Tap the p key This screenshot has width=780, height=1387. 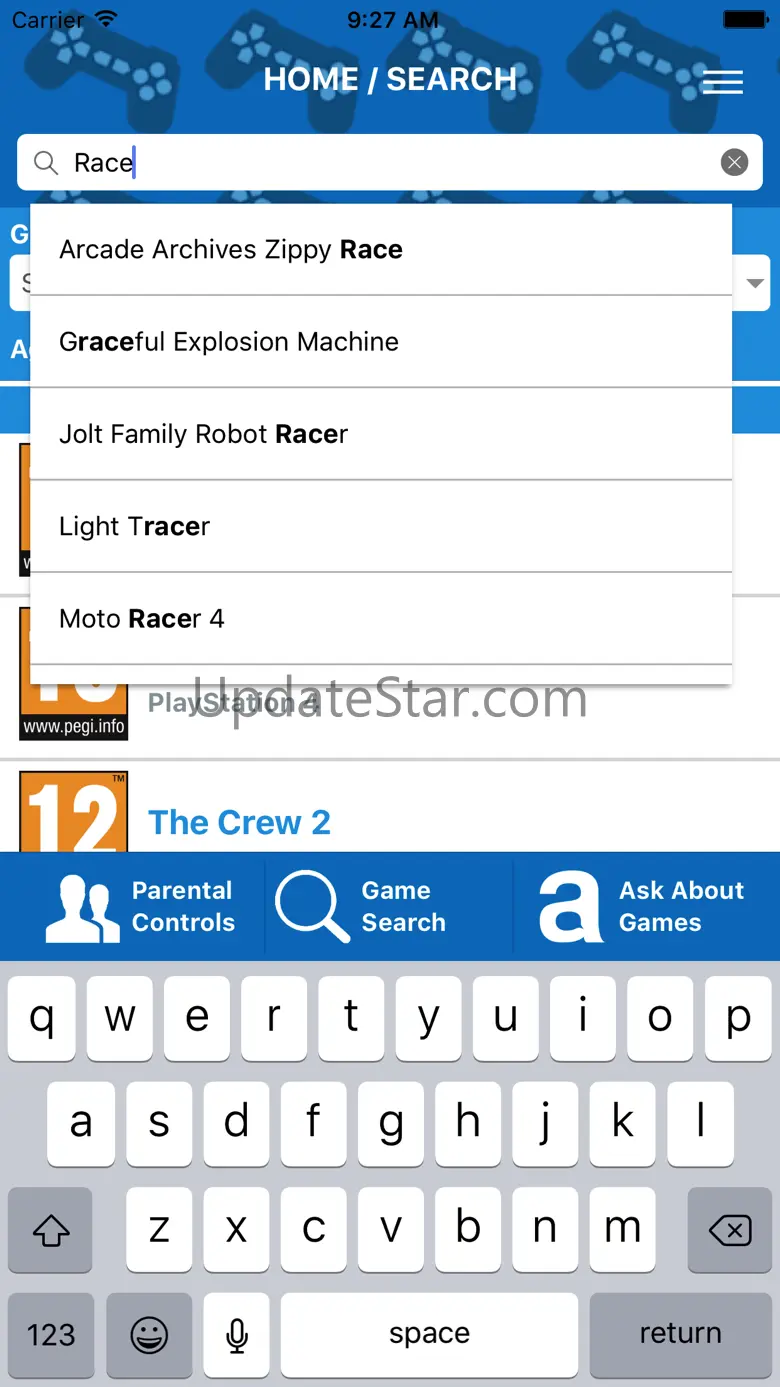click(738, 1018)
